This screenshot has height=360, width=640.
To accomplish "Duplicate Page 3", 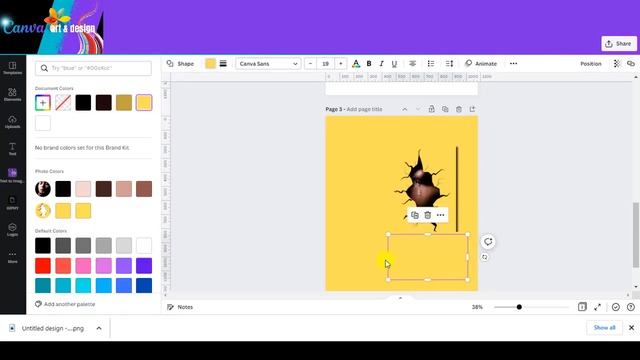I will (x=445, y=109).
